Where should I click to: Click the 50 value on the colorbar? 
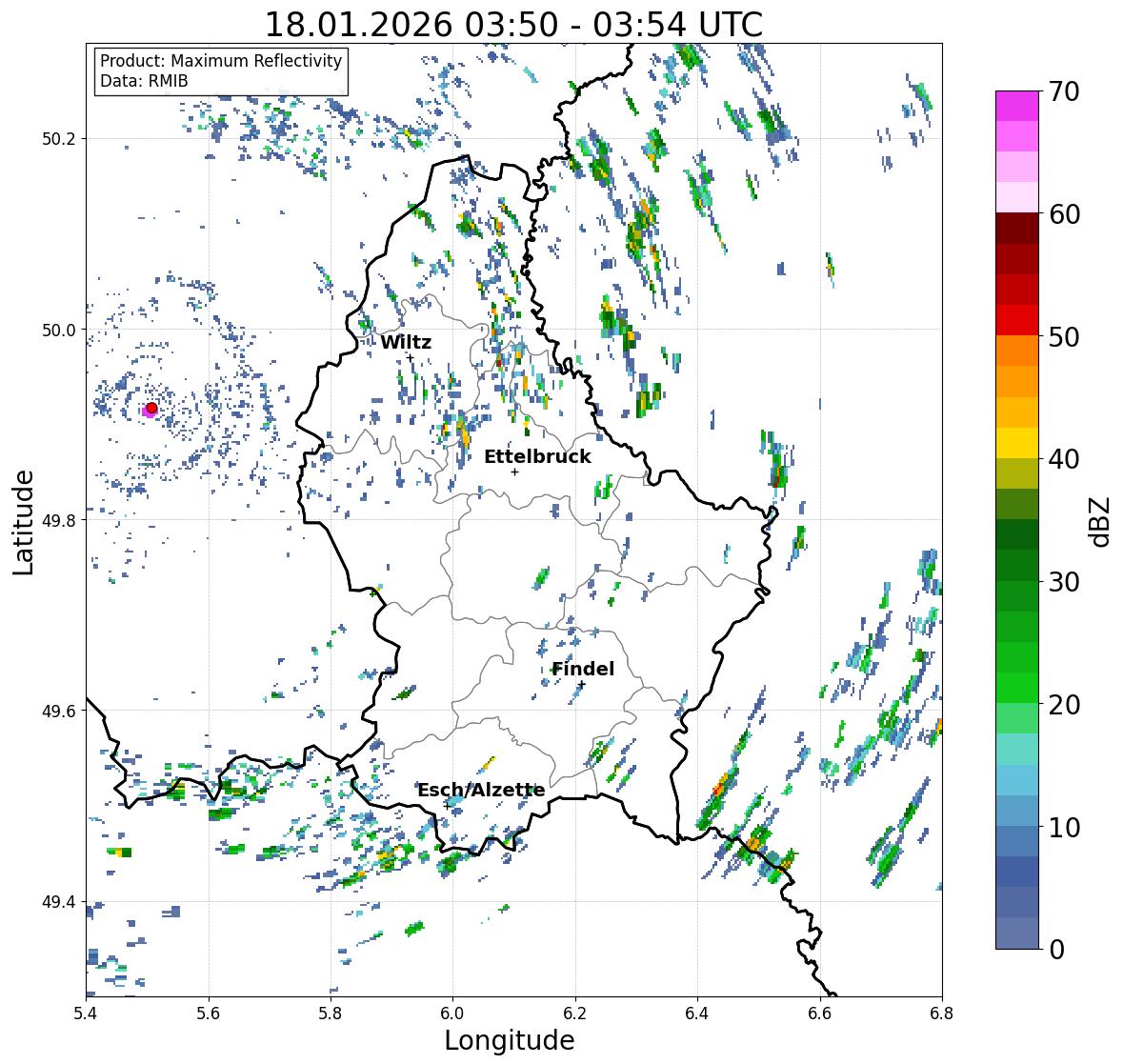[x=1064, y=336]
